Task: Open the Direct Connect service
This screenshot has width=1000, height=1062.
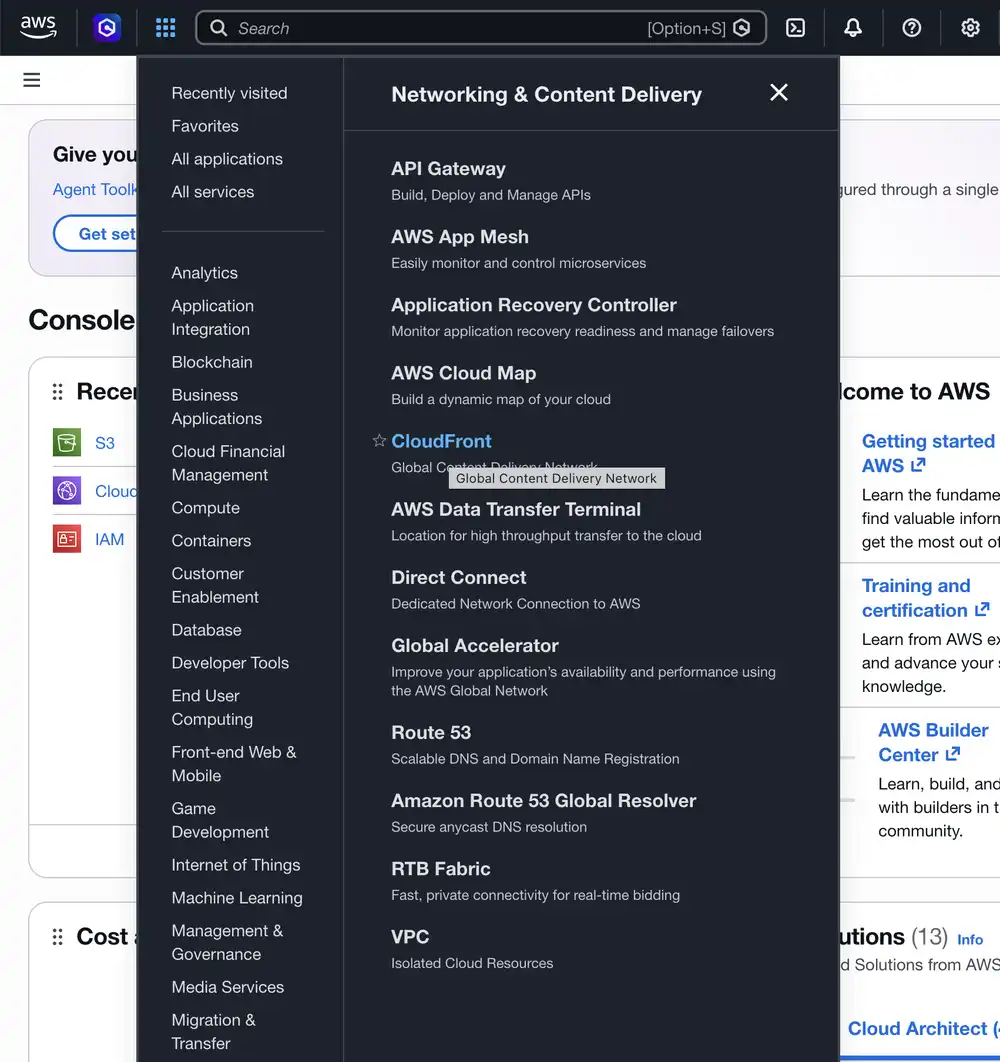Action: (459, 578)
